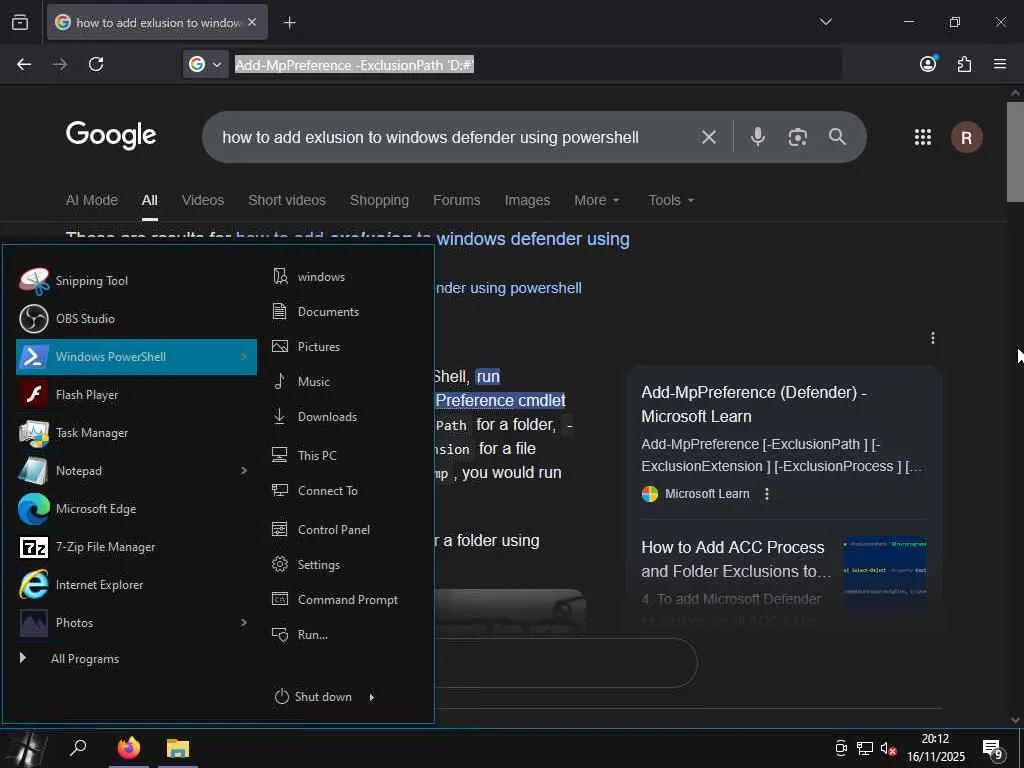
Task: Expand Photos jump list arrow
Action: click(244, 622)
